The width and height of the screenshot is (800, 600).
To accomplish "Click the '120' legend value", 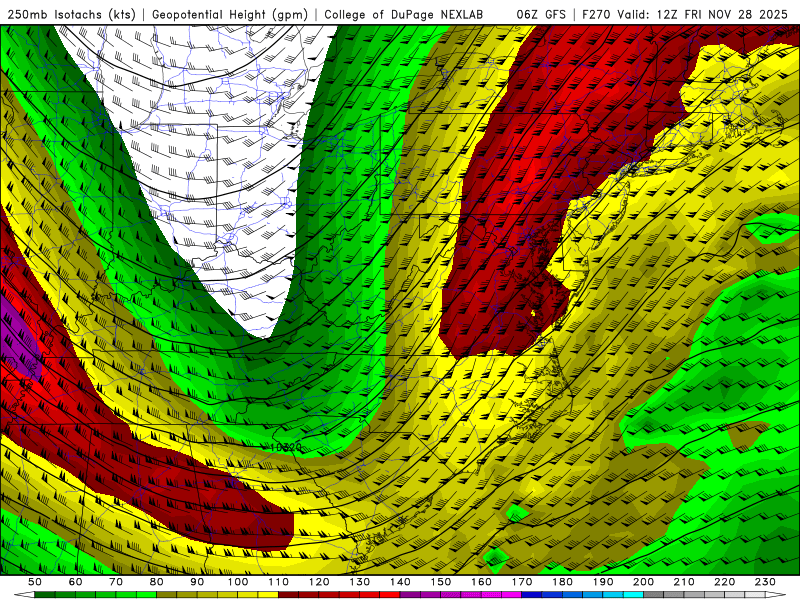I will (x=319, y=582).
